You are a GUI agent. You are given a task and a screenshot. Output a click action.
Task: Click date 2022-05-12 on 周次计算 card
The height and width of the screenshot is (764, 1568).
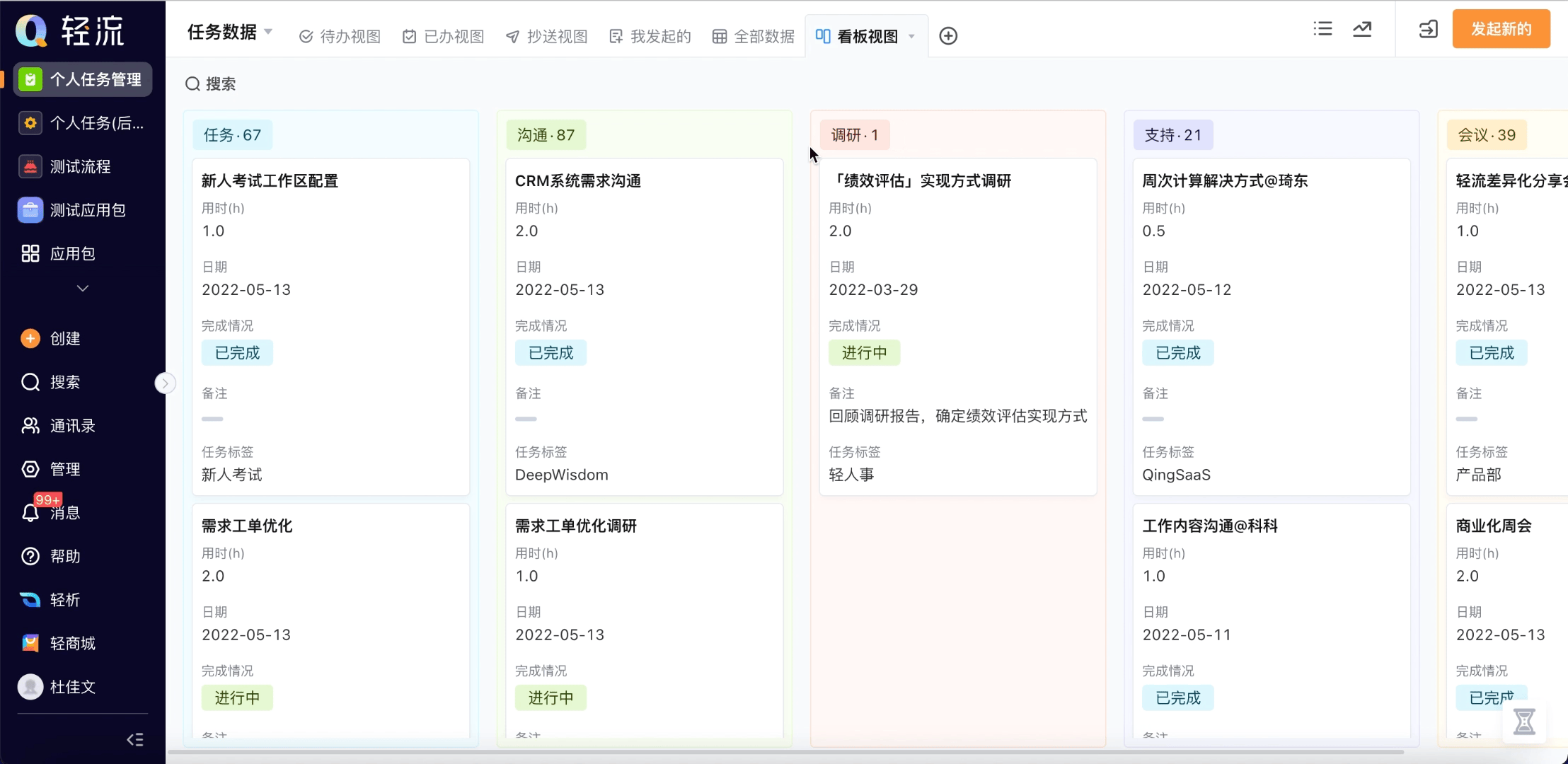point(1187,290)
